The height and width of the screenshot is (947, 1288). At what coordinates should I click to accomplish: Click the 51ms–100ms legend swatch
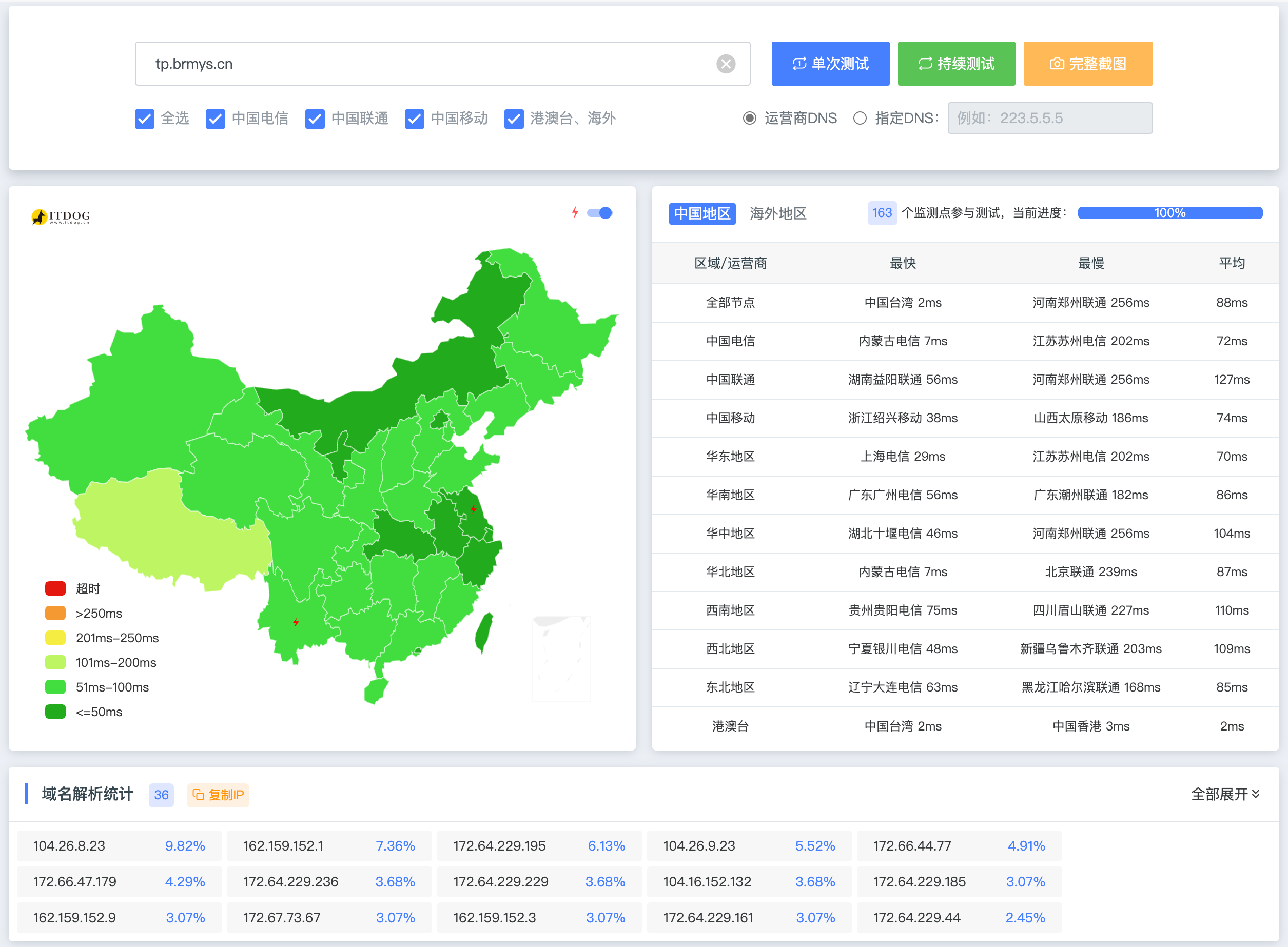pyautogui.click(x=55, y=687)
